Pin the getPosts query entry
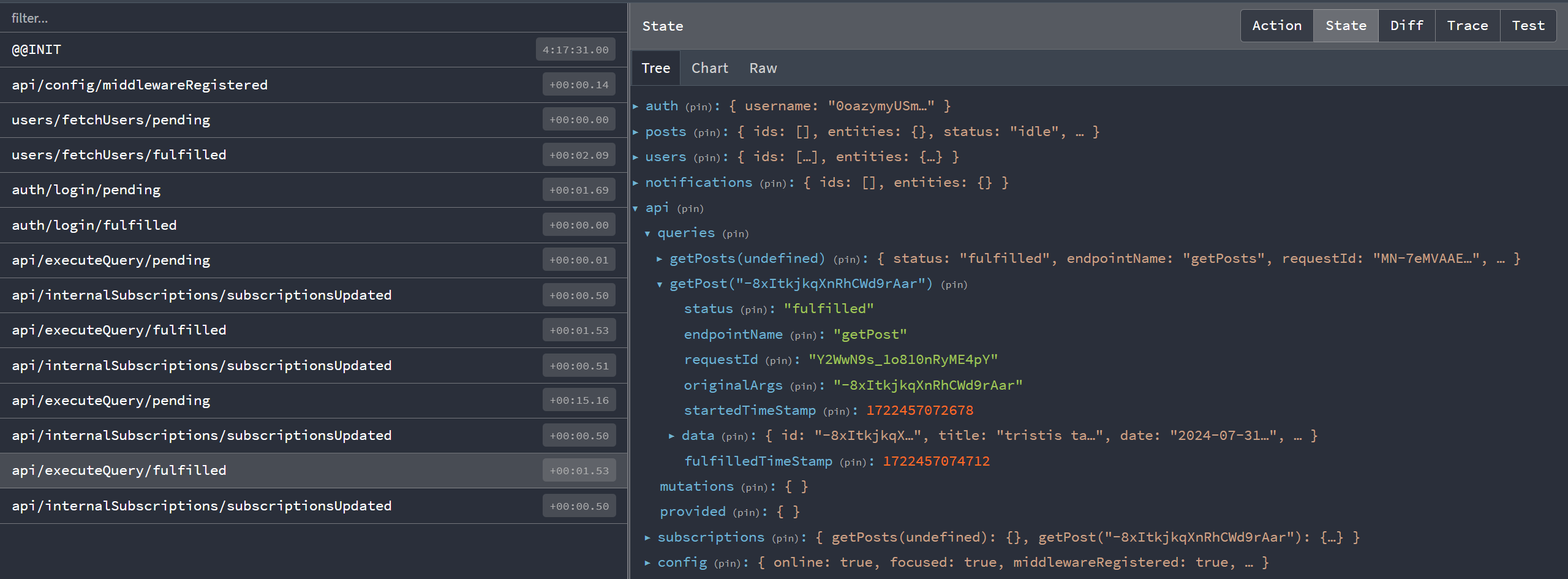The image size is (1568, 579). click(x=847, y=259)
